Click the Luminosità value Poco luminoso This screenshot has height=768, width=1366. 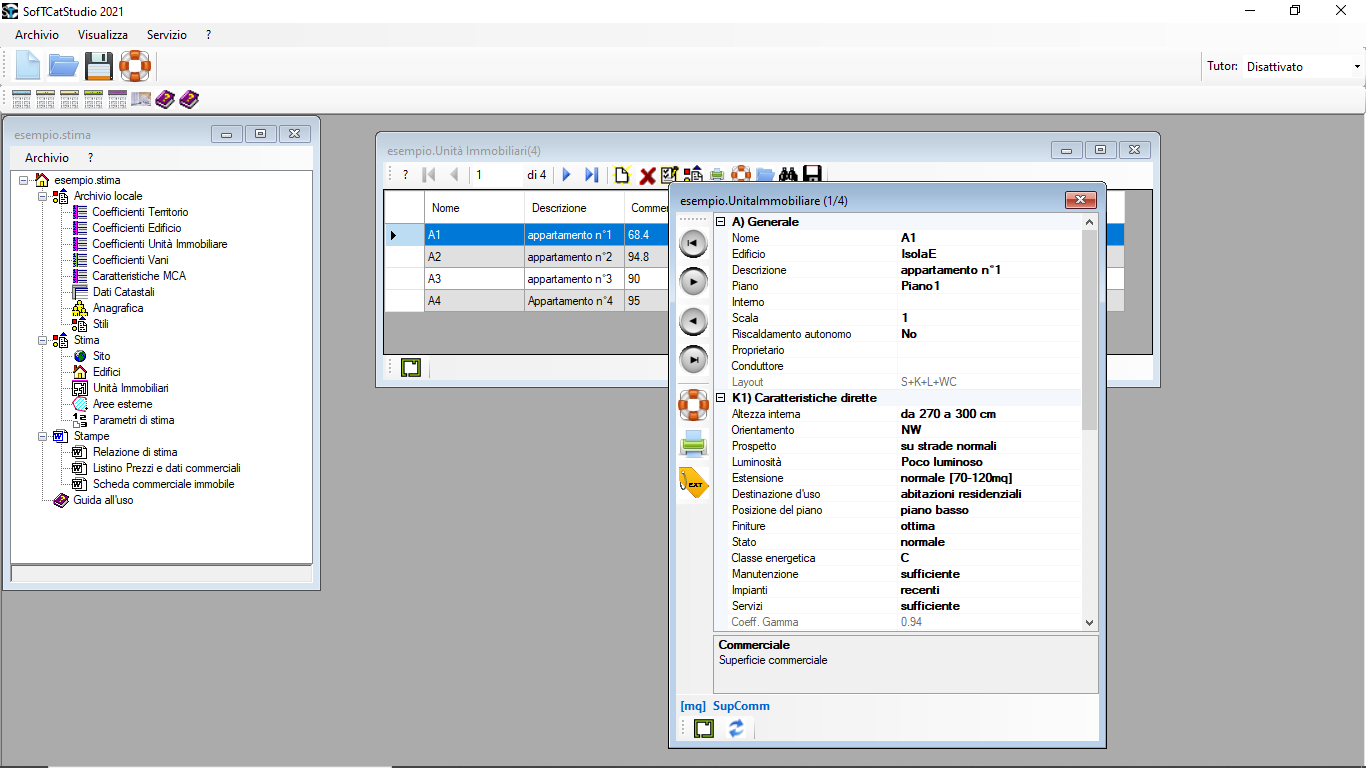point(989,462)
